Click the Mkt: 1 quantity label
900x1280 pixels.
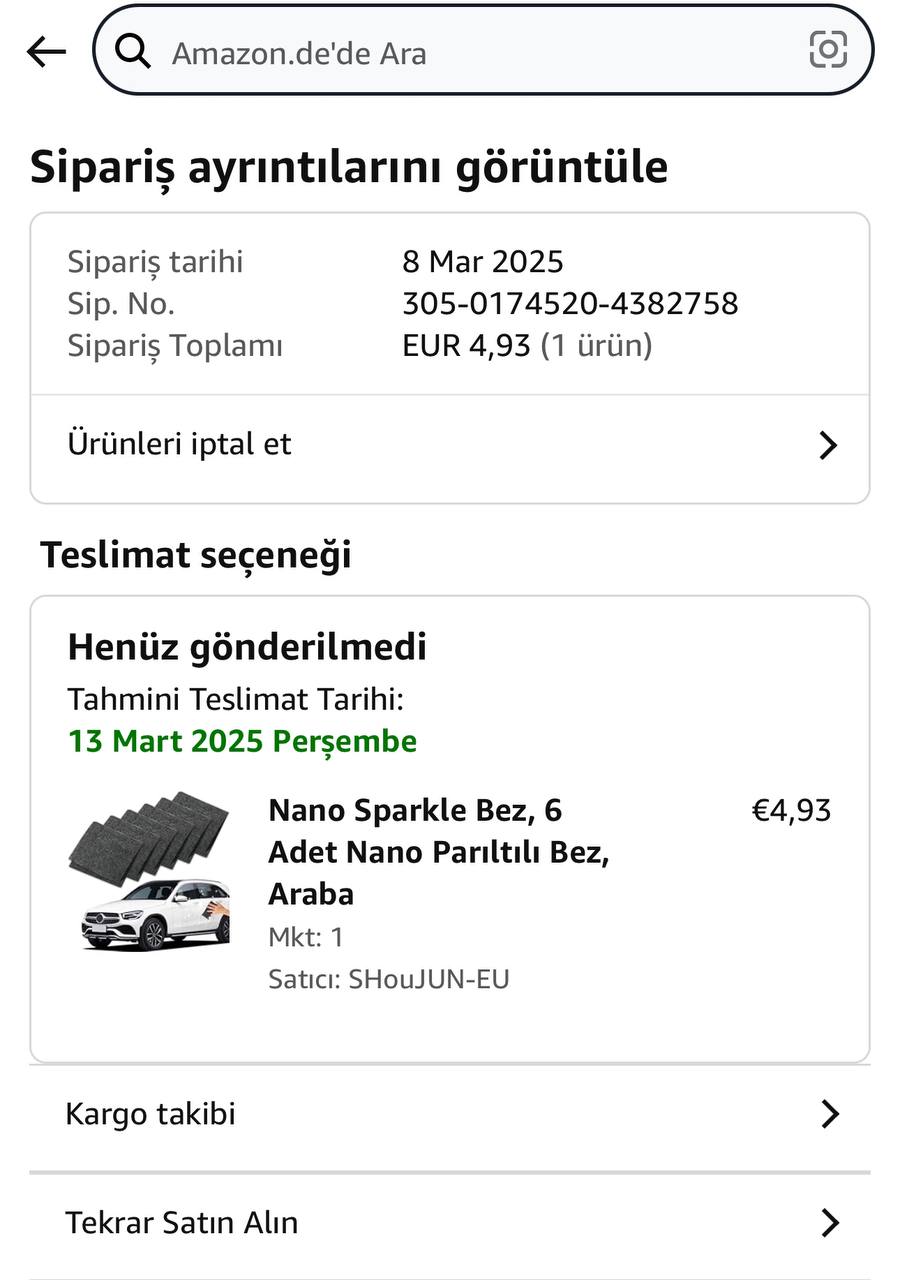(x=305, y=937)
